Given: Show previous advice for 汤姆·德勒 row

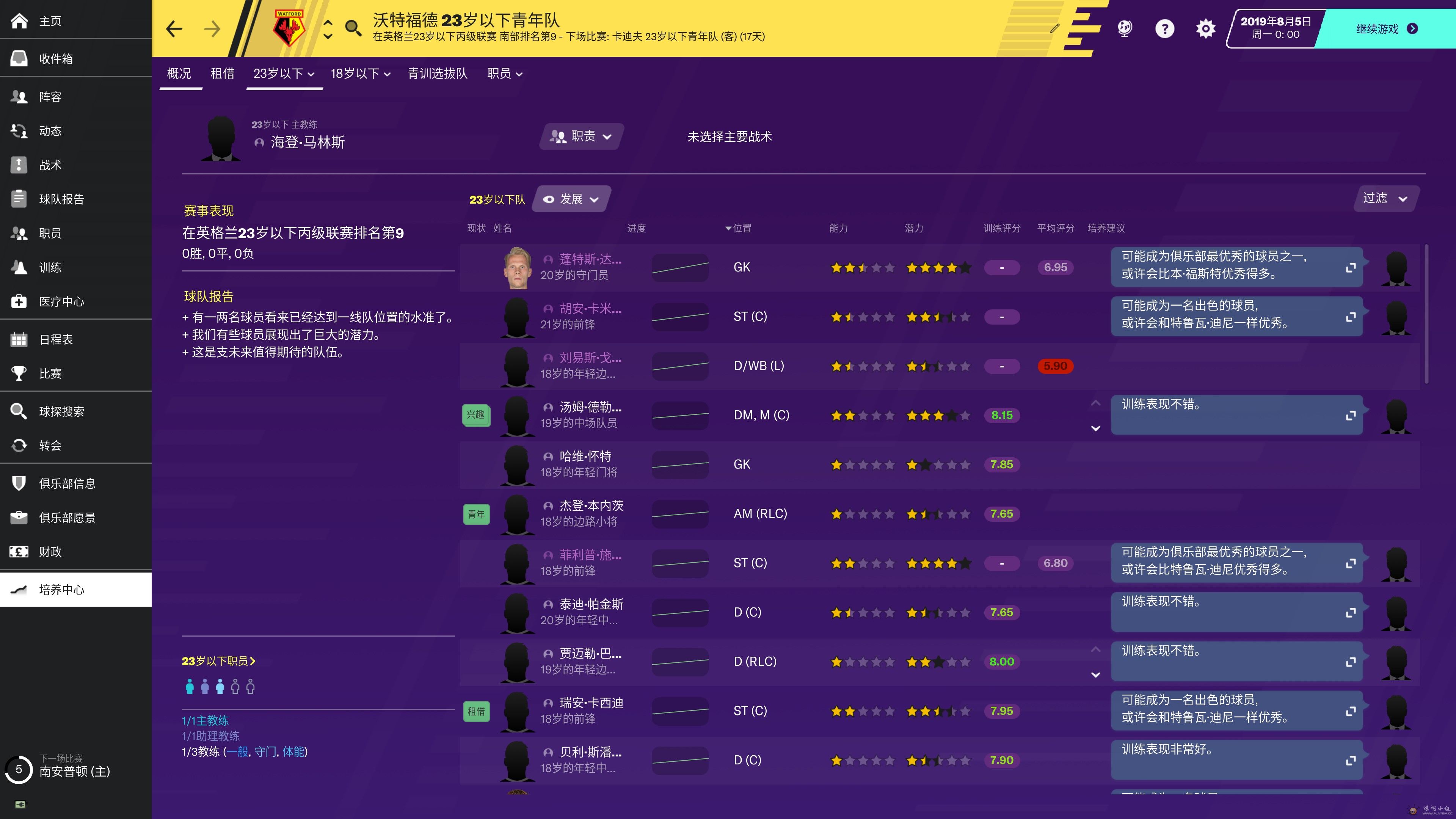Looking at the screenshot, I should (x=1095, y=403).
